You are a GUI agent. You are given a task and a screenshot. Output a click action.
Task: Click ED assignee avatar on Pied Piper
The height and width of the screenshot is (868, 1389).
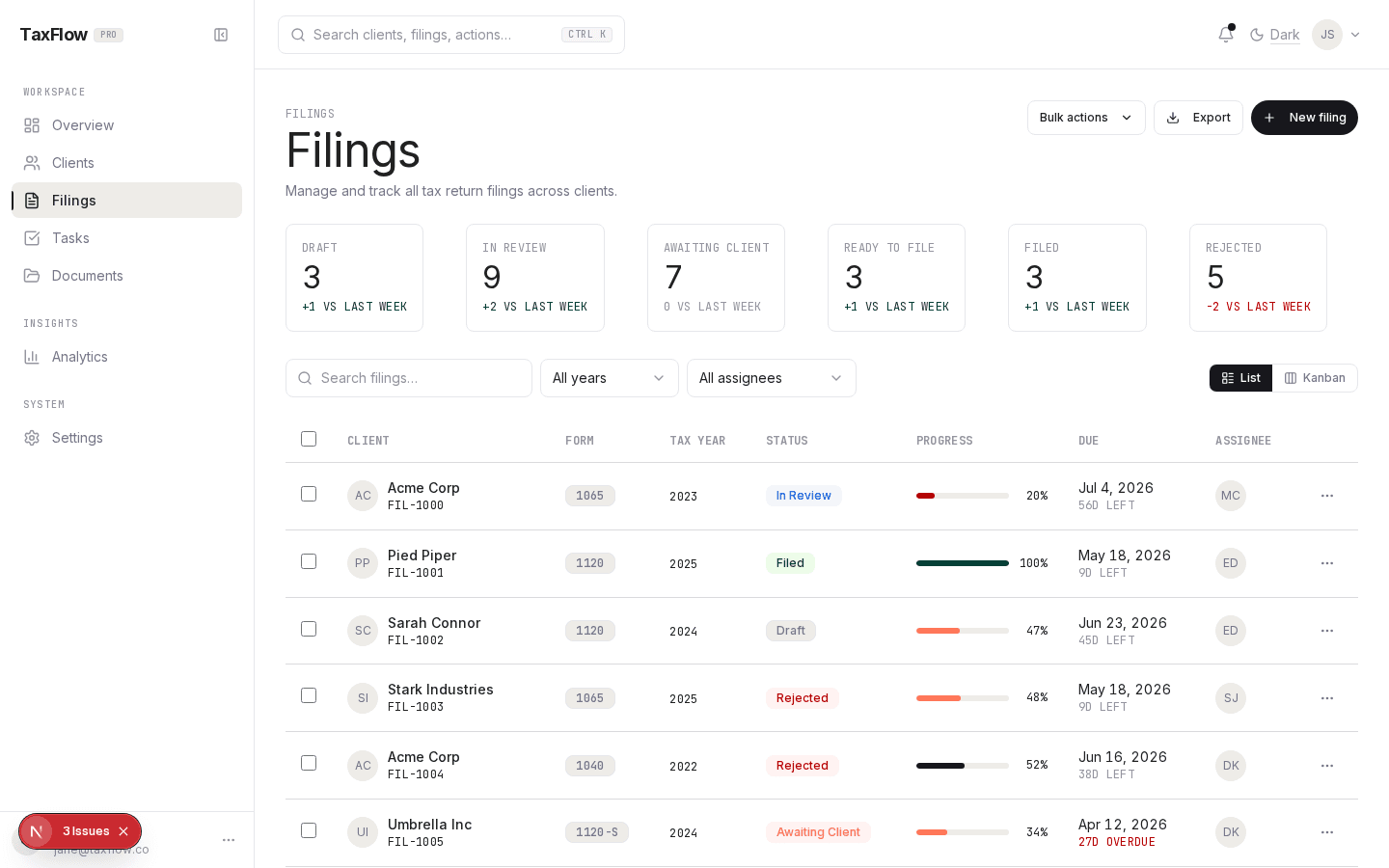1231,563
